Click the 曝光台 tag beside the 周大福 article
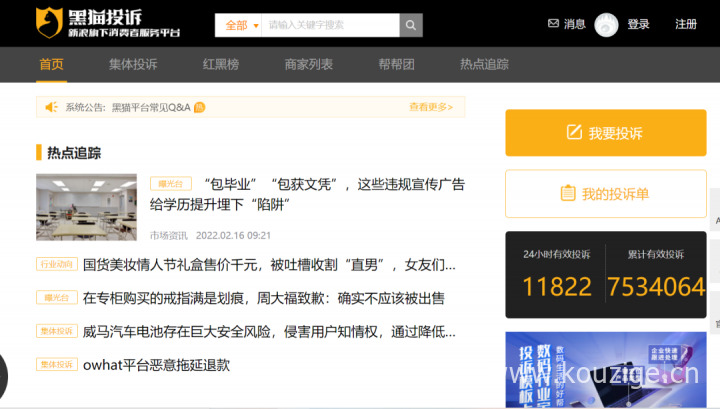720x409 pixels. click(57, 298)
